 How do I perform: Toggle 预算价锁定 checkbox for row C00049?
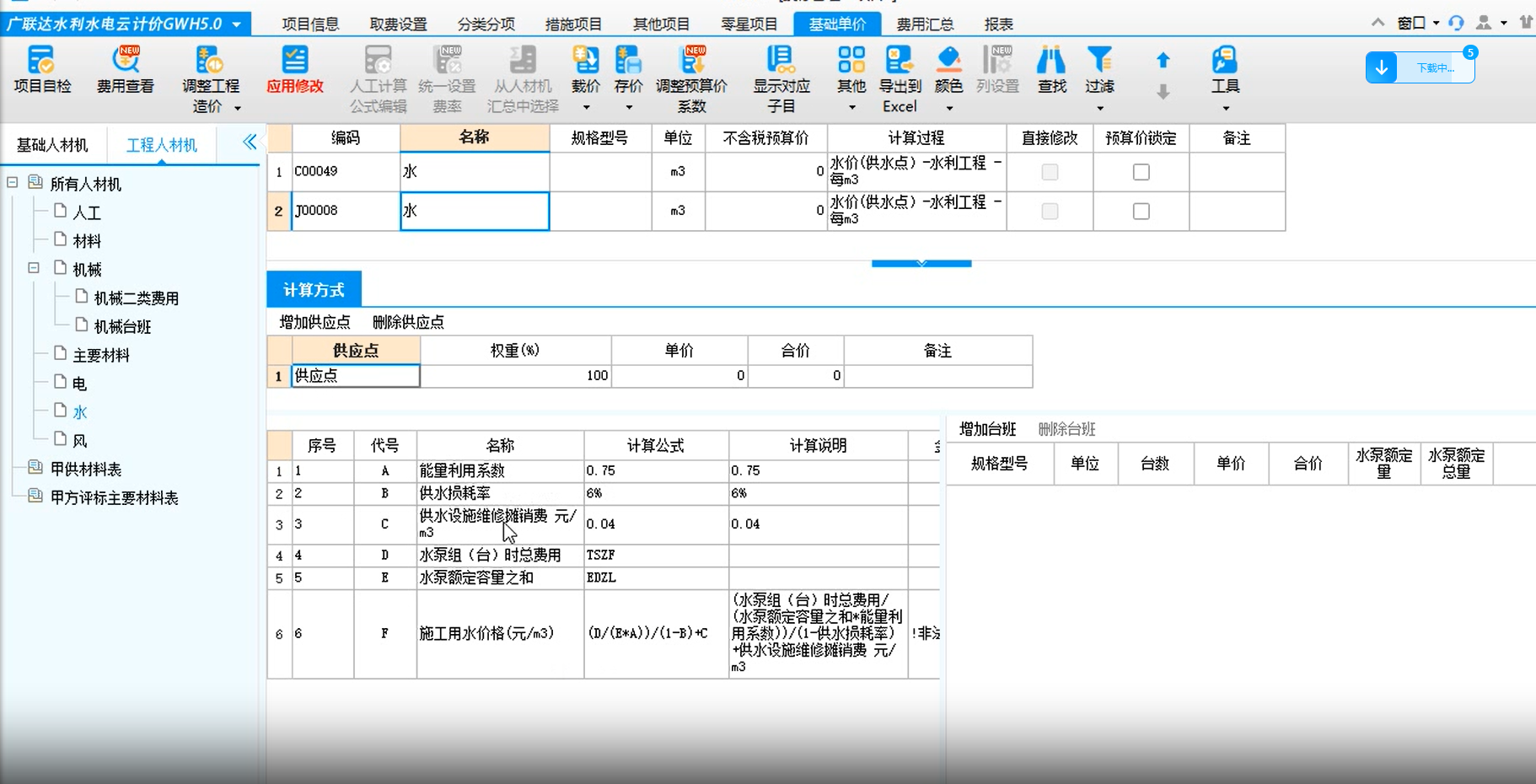pyautogui.click(x=1141, y=172)
